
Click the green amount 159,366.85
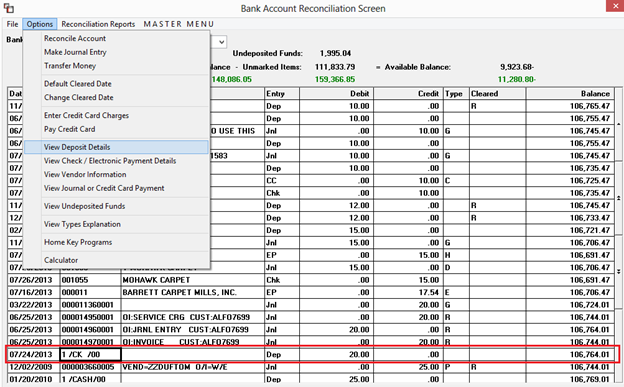tap(335, 79)
